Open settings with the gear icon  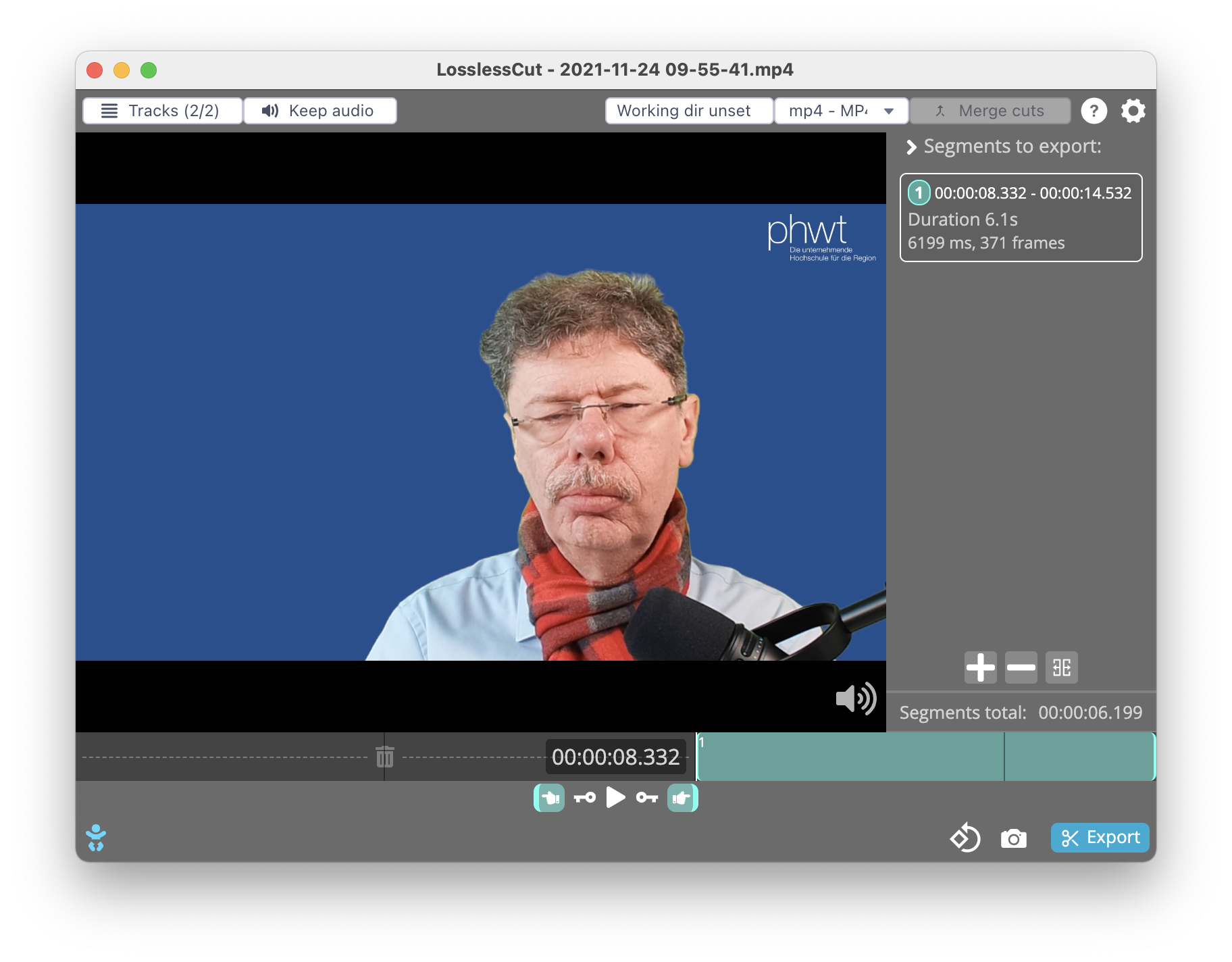click(x=1133, y=111)
